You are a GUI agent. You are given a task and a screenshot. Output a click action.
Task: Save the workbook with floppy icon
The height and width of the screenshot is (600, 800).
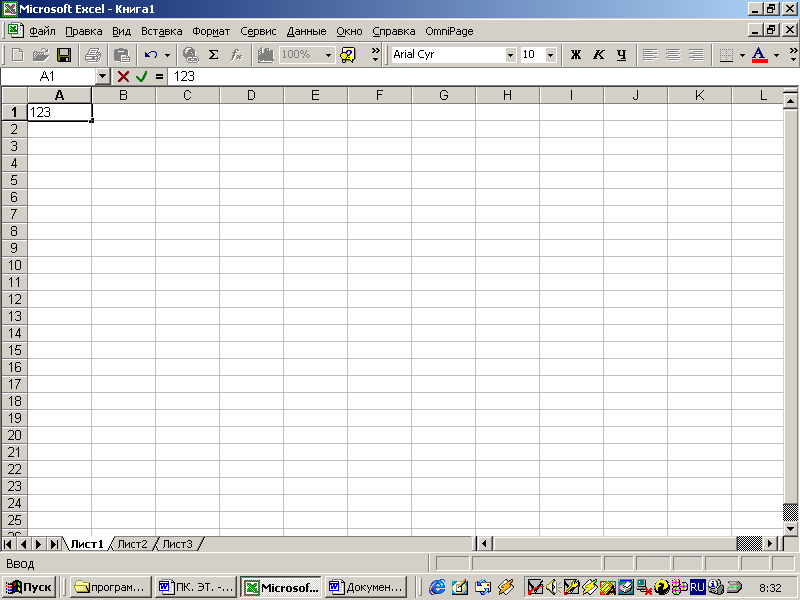(x=64, y=55)
